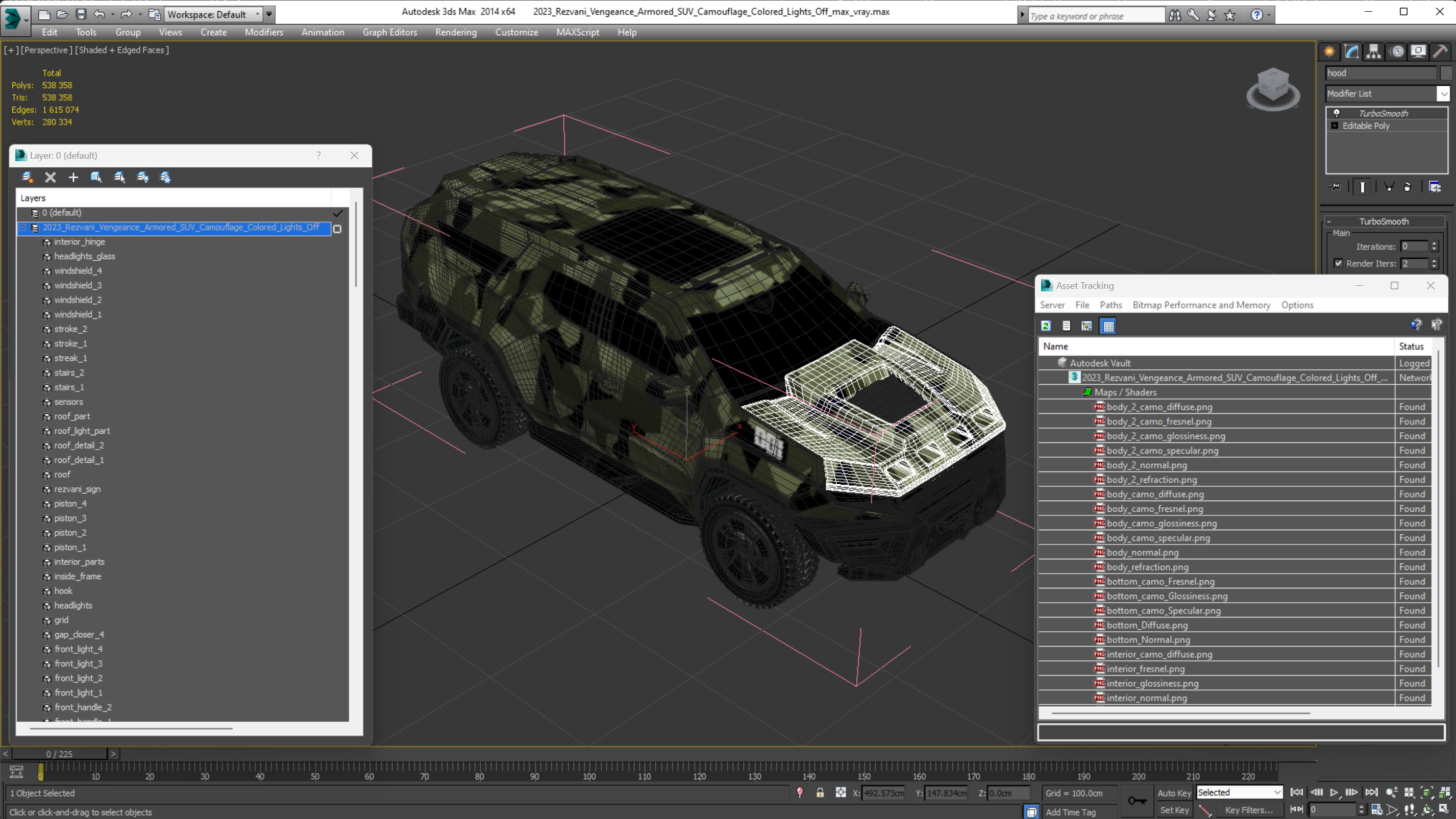Open the quick access toolbar customize arrow

point(269,14)
